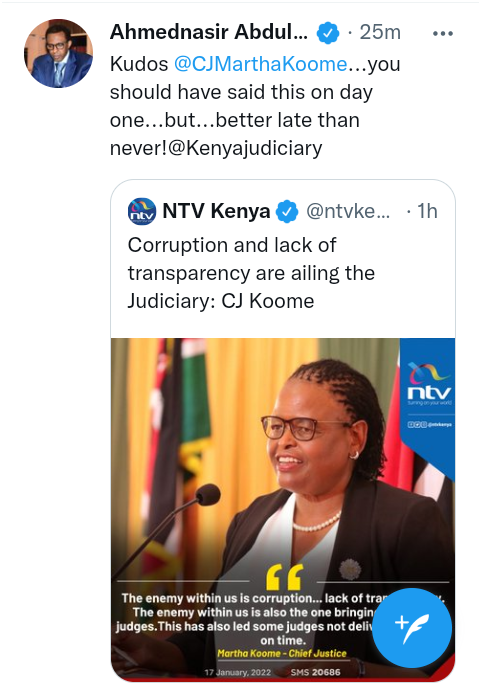Tap the 17 January, 2022 date label
Screen dimensions: 480x694
237,672
